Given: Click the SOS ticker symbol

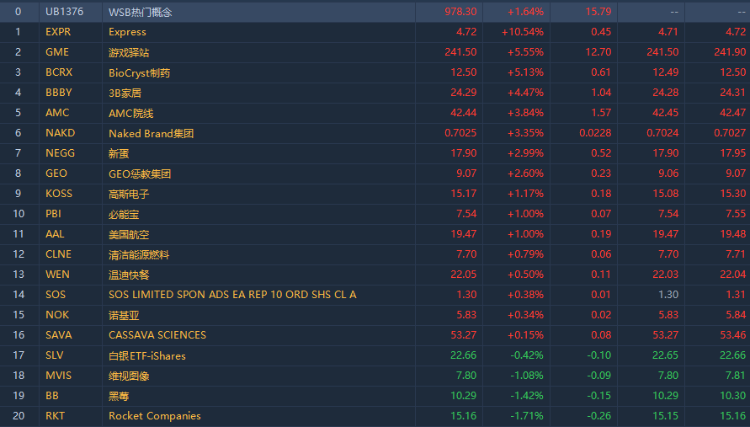Looking at the screenshot, I should tap(55, 294).
